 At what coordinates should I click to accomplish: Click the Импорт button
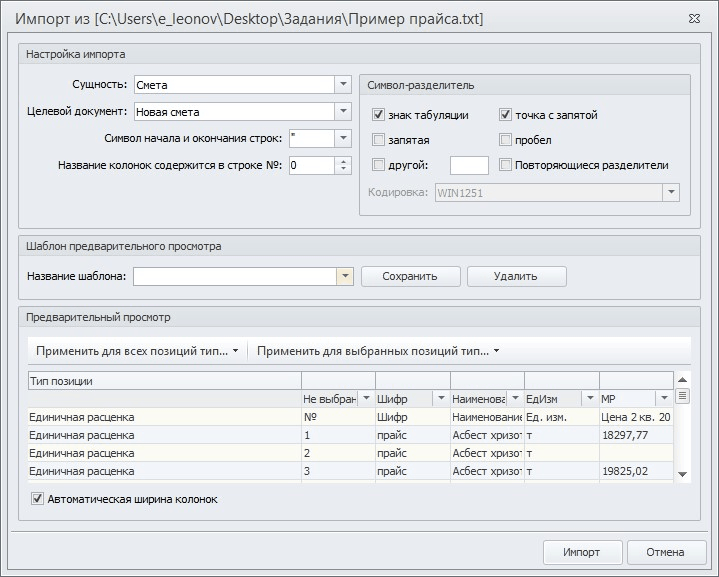click(581, 552)
